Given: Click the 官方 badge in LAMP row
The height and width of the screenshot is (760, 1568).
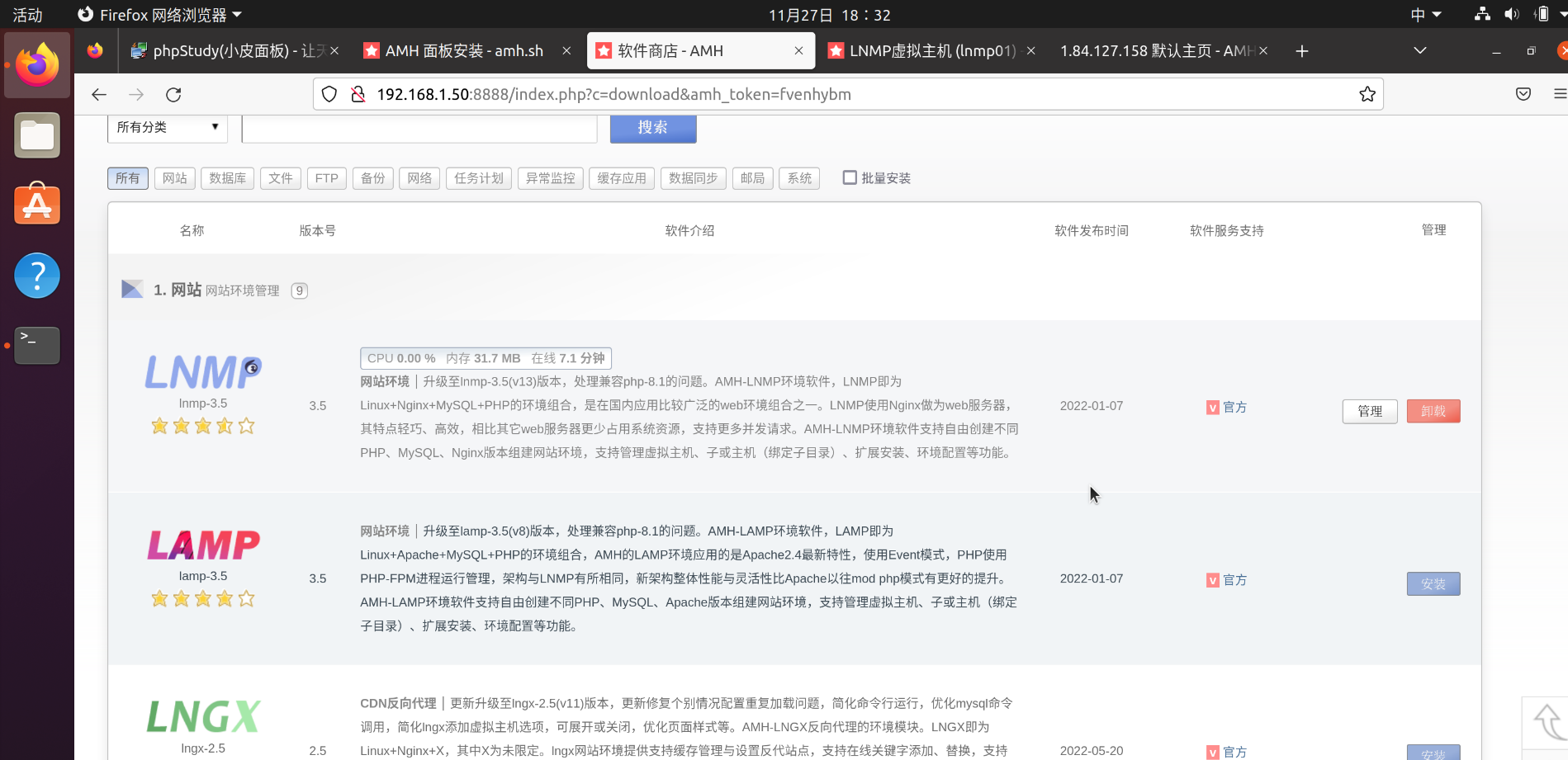Looking at the screenshot, I should (x=1226, y=580).
